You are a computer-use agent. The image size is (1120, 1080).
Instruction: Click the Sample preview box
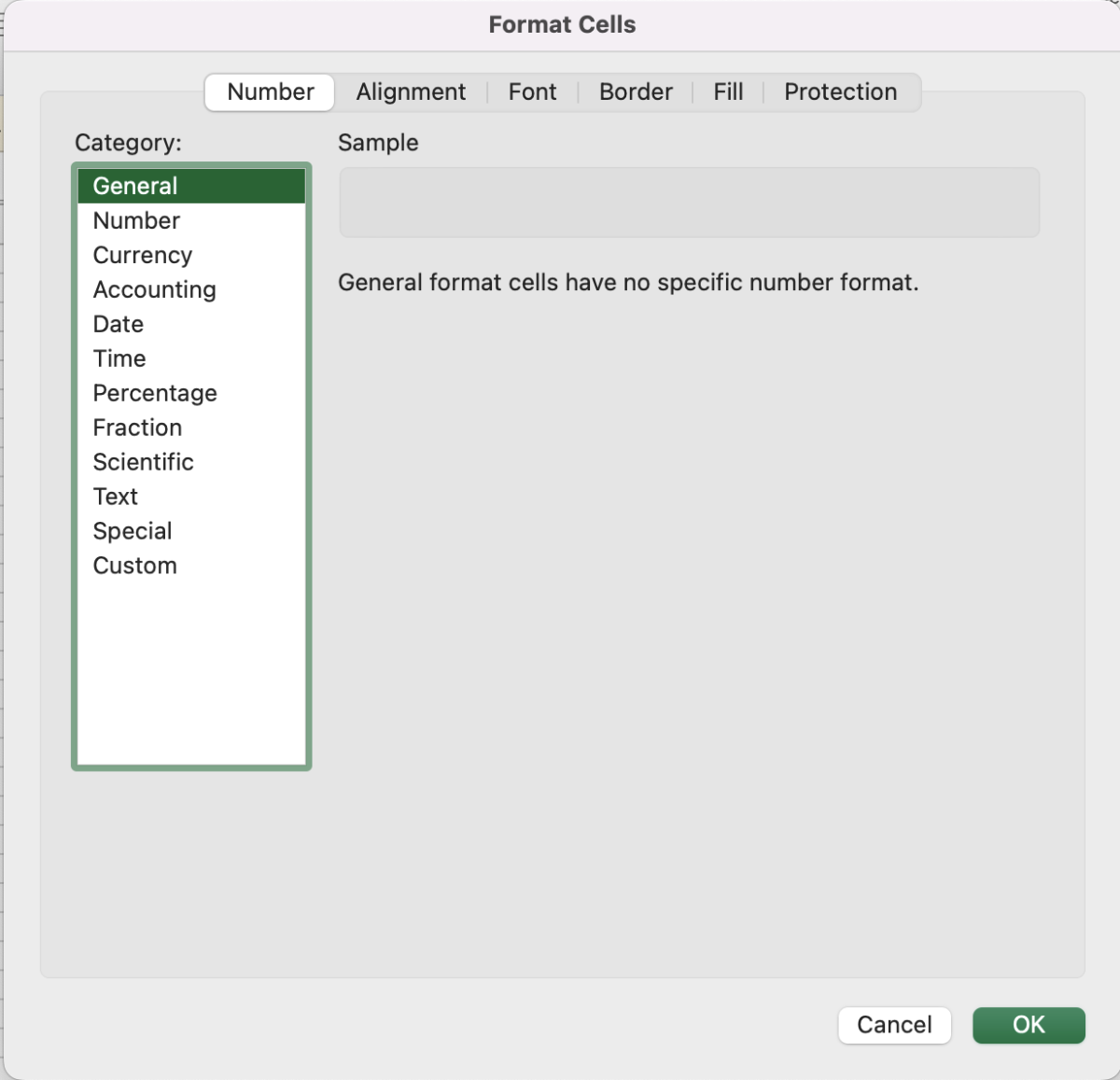689,203
